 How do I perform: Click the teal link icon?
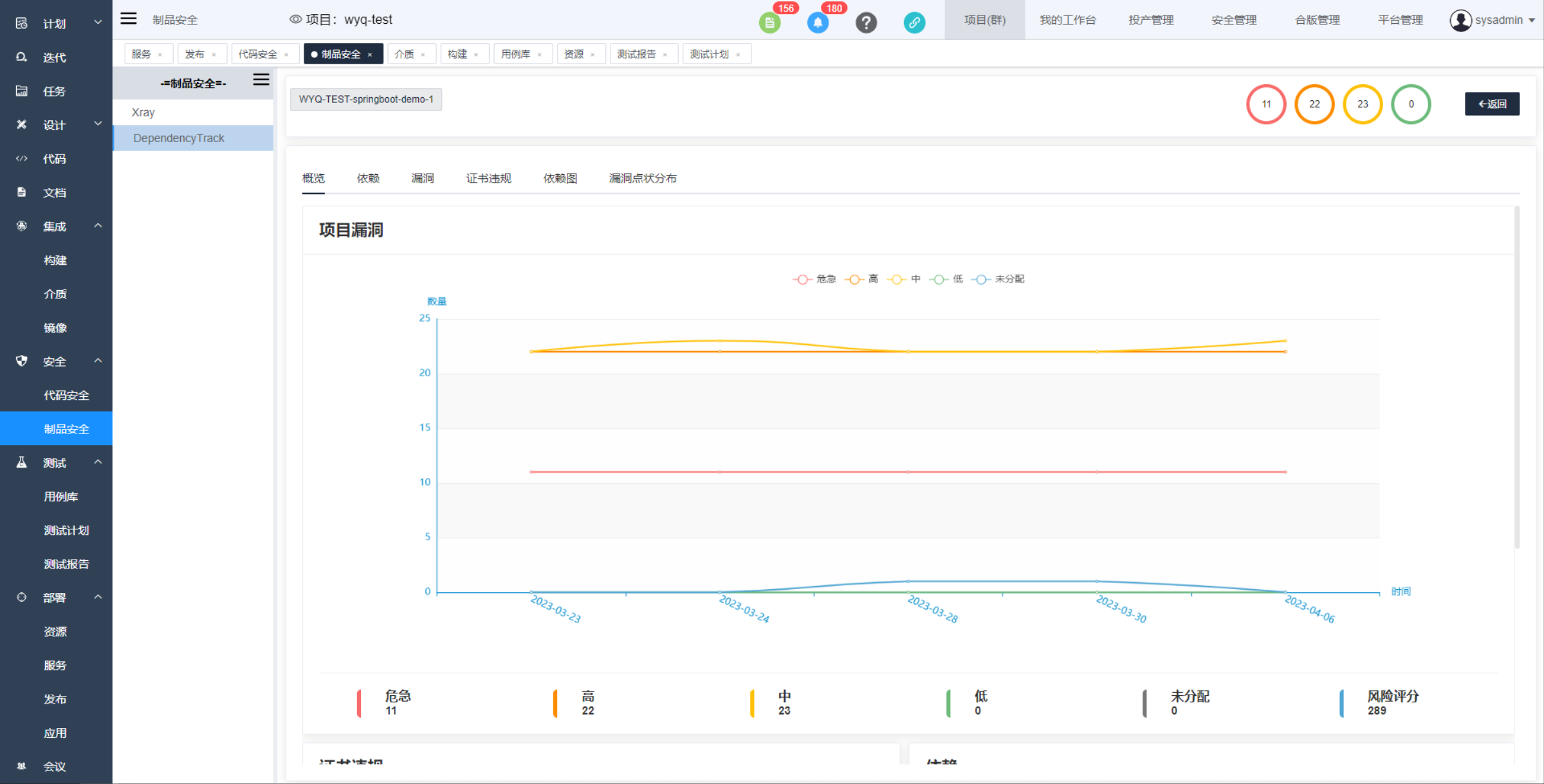pyautogui.click(x=914, y=23)
